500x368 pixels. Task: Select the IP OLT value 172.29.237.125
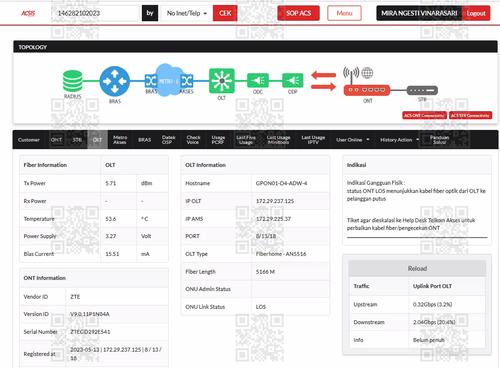click(275, 201)
